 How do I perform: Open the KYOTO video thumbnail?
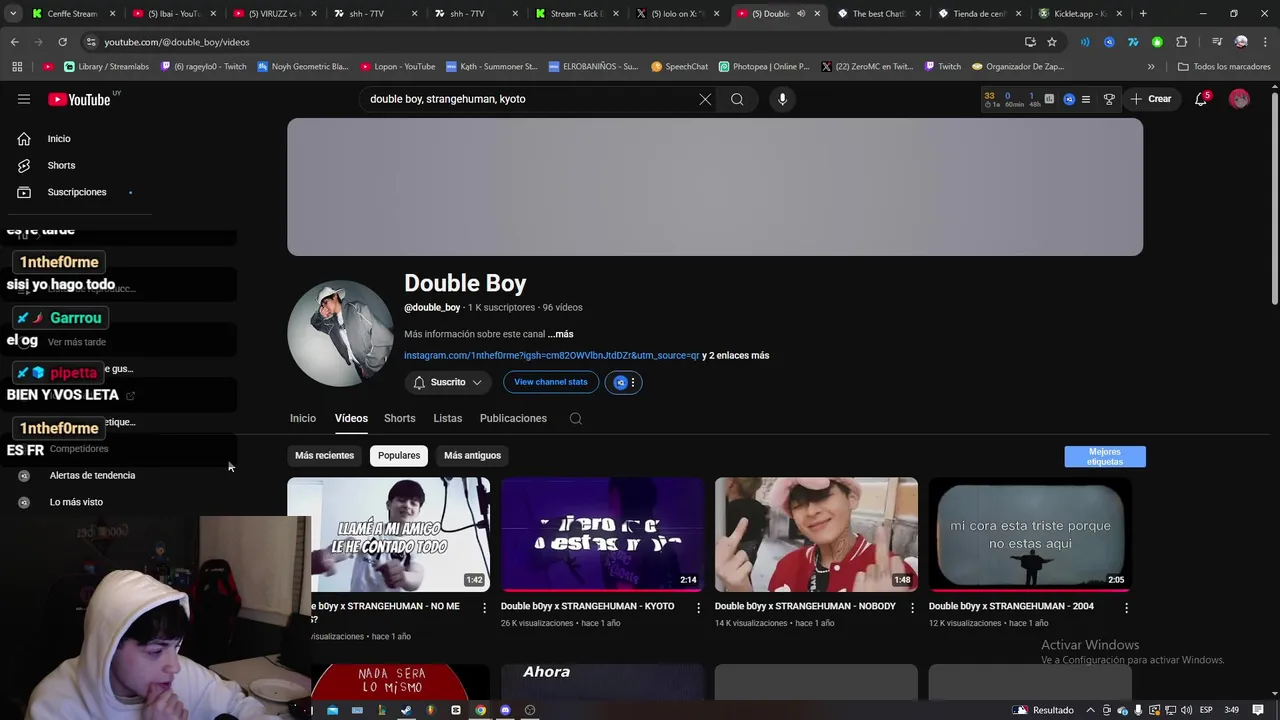(x=602, y=535)
